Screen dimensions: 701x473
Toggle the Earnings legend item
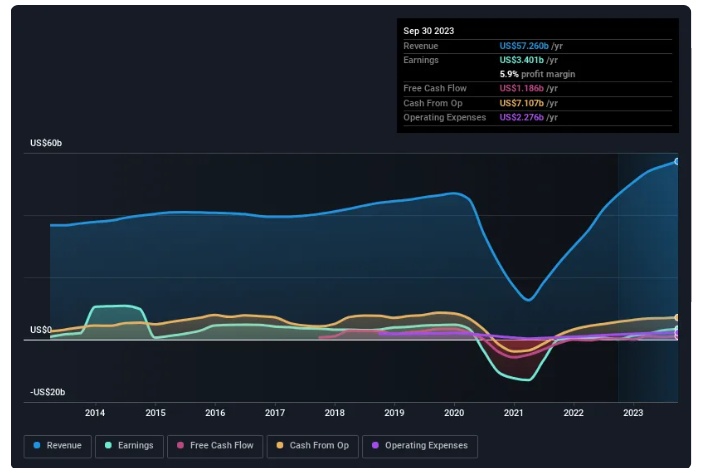click(x=130, y=445)
